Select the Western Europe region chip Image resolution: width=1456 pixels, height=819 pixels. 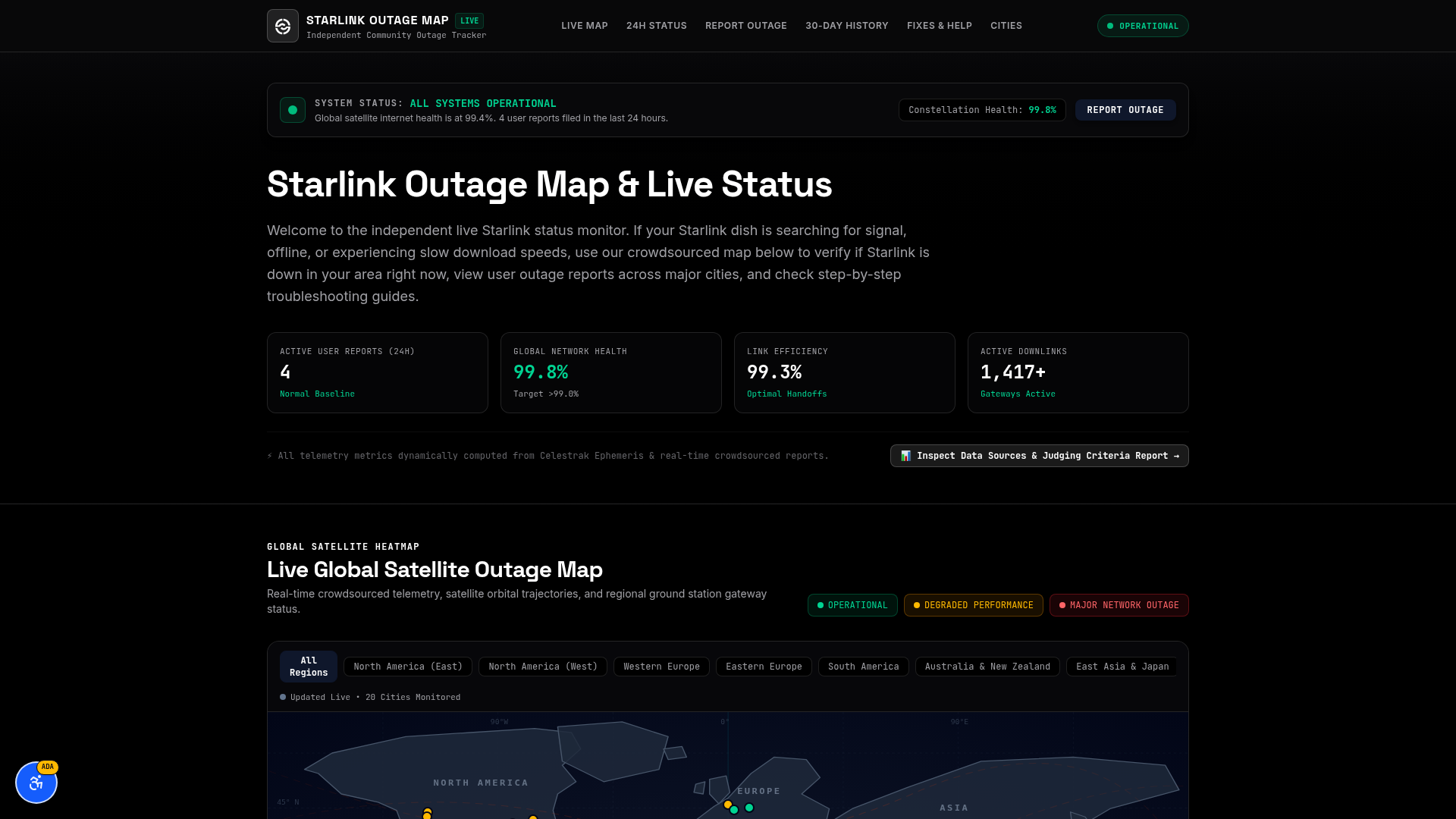[661, 667]
